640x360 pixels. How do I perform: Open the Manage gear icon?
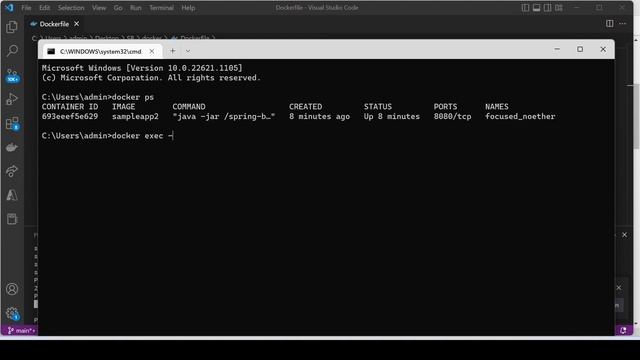[x=12, y=313]
